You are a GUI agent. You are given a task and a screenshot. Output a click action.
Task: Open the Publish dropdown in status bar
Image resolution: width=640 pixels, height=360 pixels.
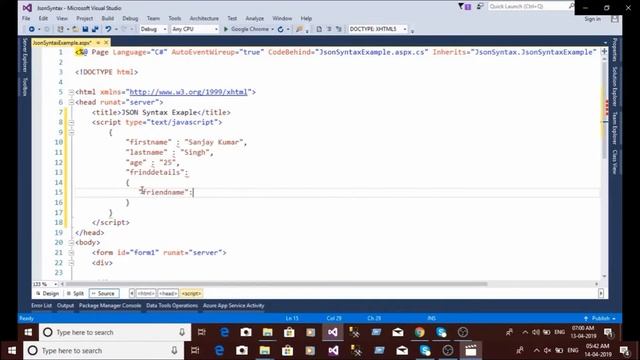(x=600, y=318)
